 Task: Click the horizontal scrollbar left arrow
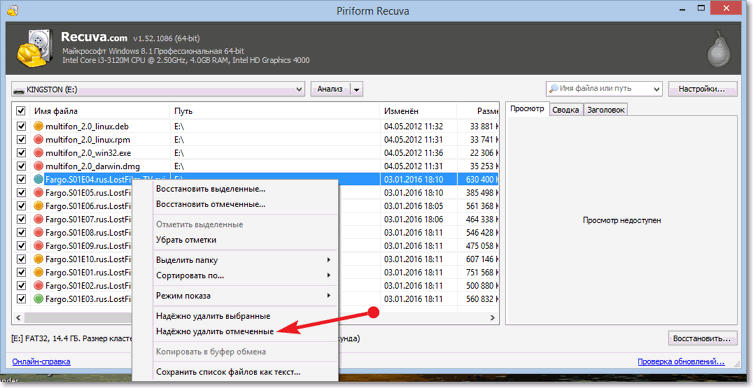pos(19,318)
